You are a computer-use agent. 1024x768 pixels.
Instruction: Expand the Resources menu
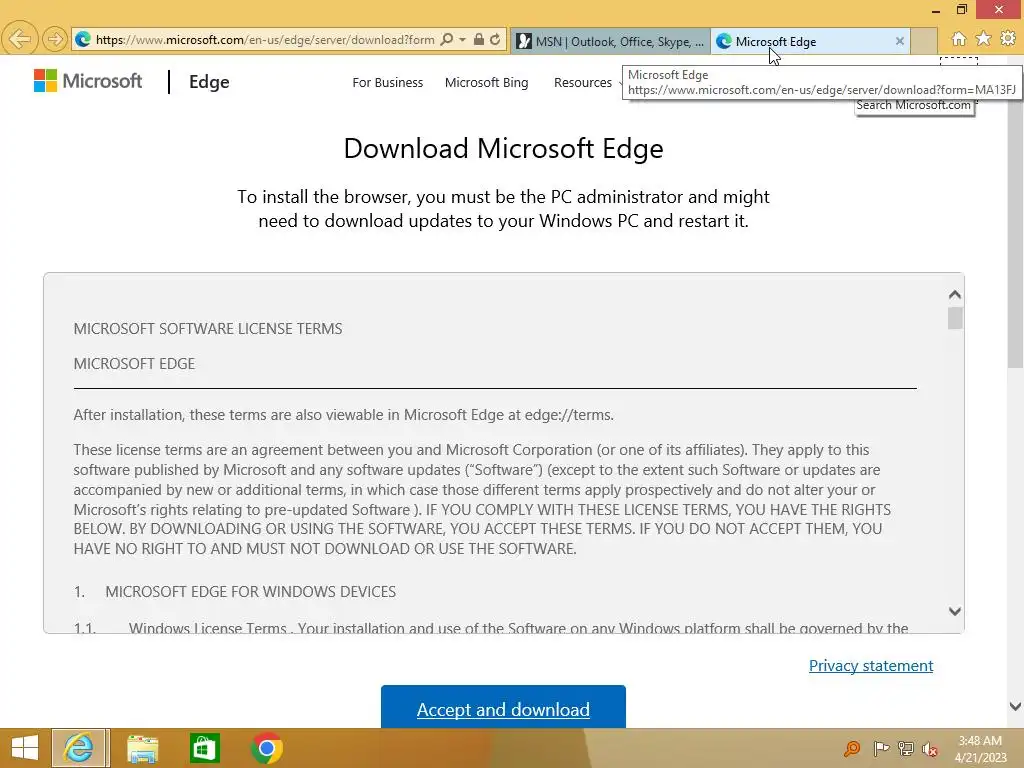(x=583, y=83)
